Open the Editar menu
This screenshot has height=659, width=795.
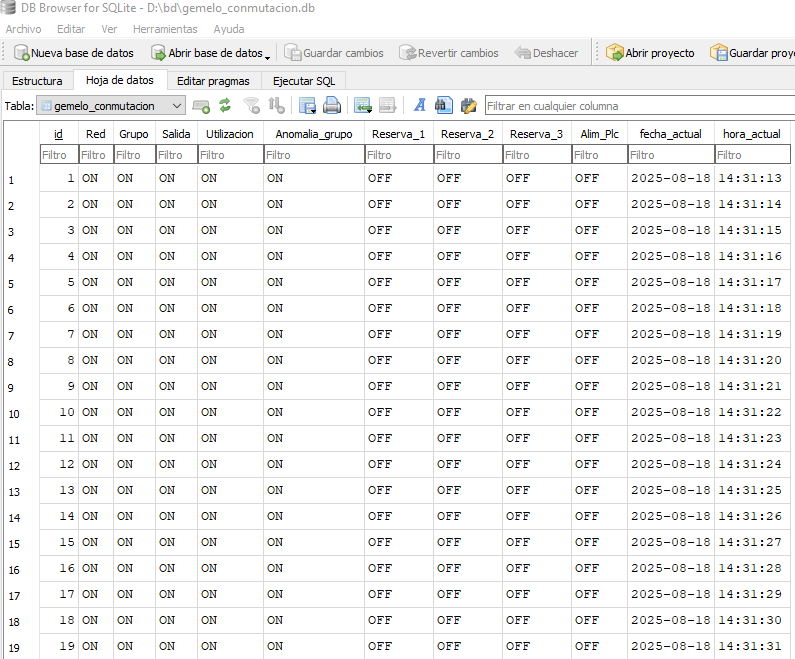point(71,29)
